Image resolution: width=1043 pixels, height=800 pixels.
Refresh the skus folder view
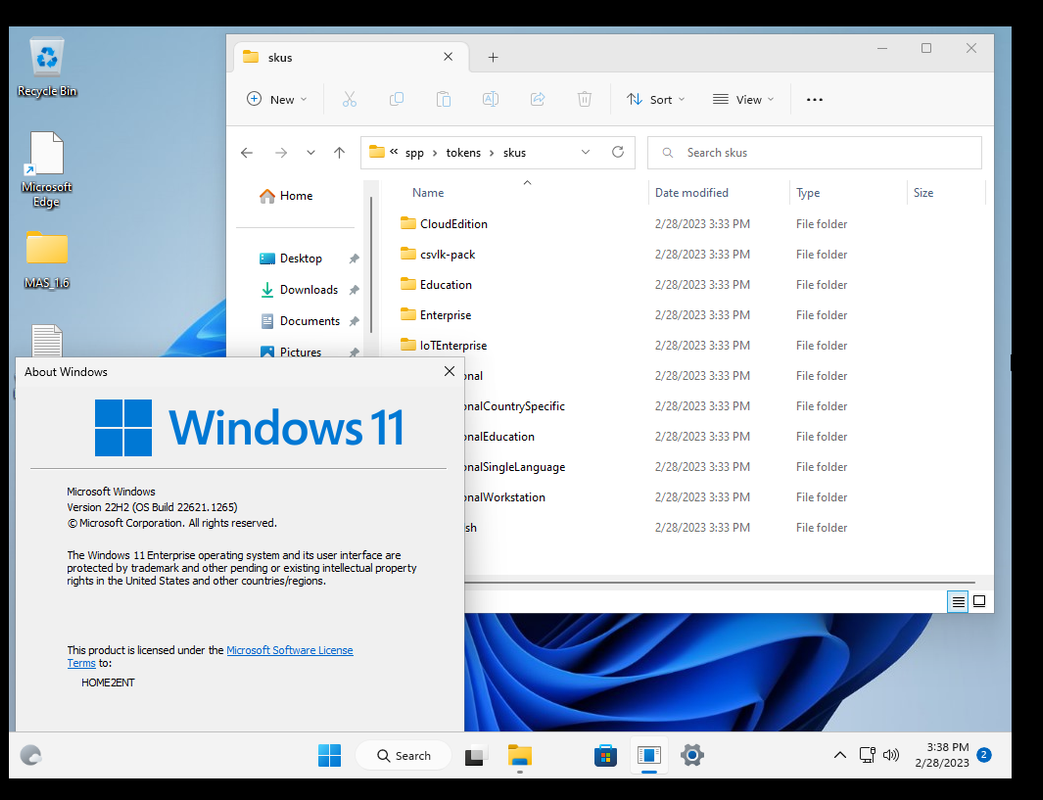tap(618, 152)
